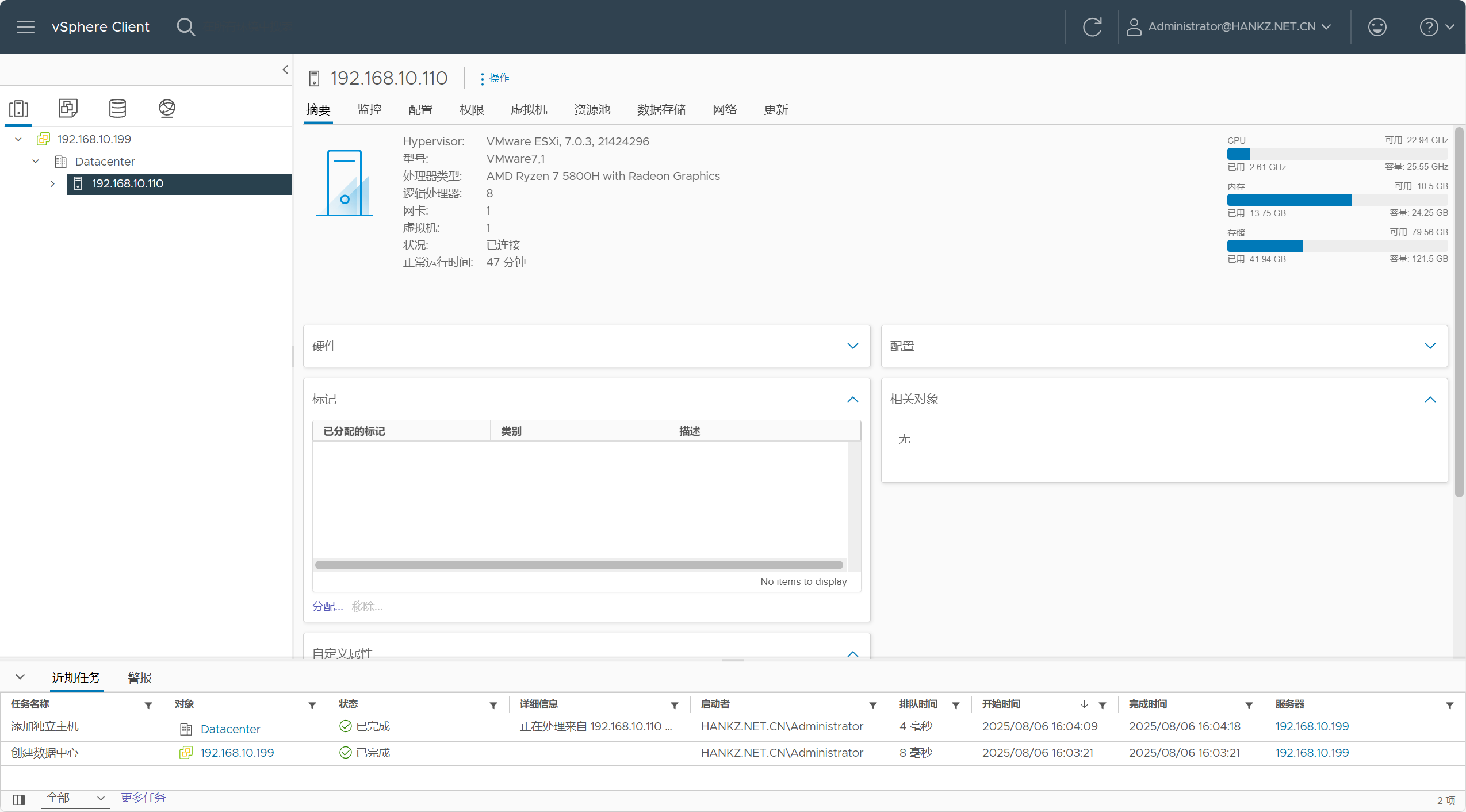Open 192.168.10.199 object link in 创建数据中心 row
The height and width of the screenshot is (812, 1466).
pos(237,753)
